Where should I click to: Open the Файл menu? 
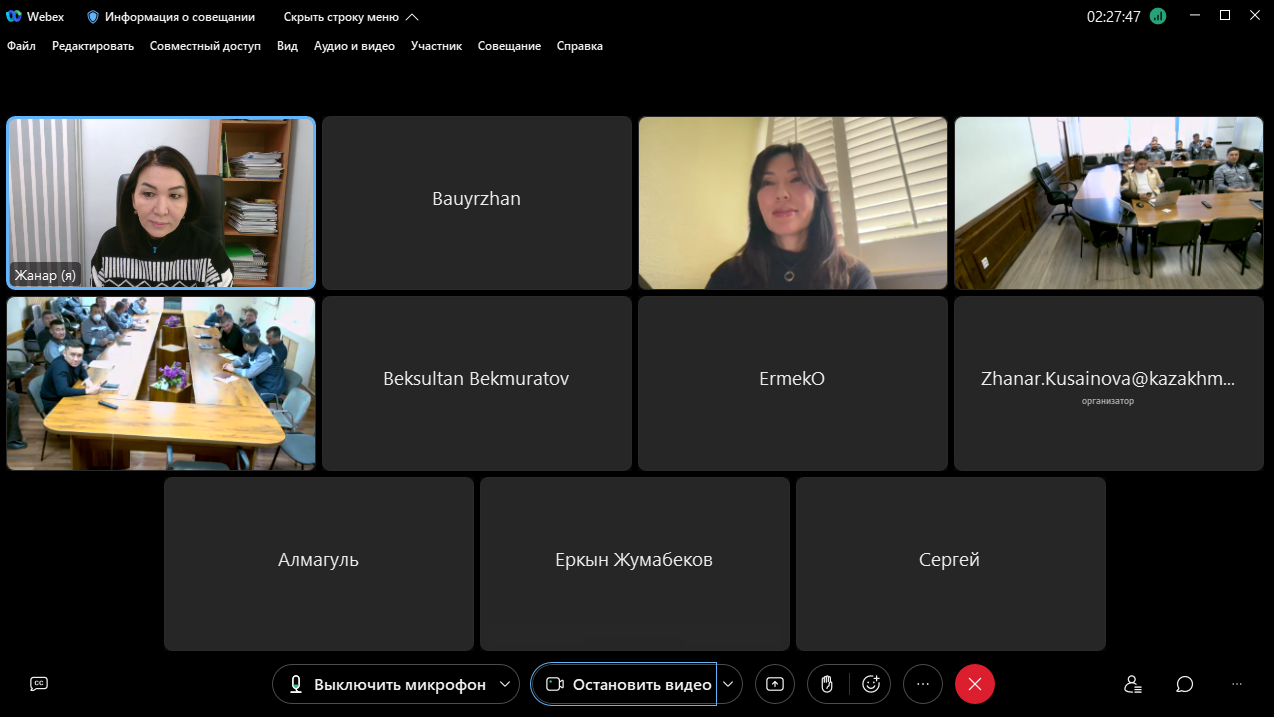[x=21, y=46]
